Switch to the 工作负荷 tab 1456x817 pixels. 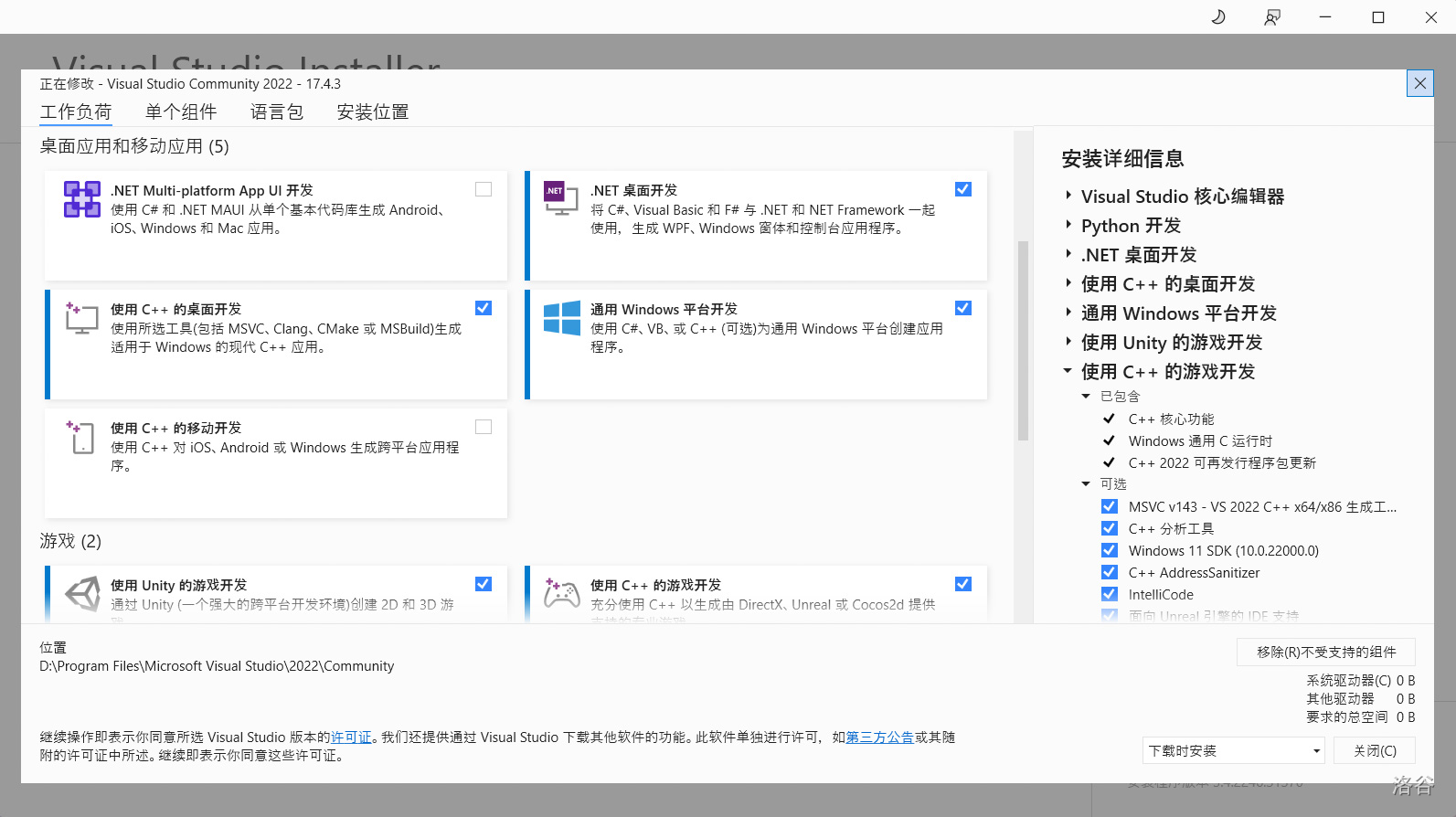pyautogui.click(x=76, y=111)
